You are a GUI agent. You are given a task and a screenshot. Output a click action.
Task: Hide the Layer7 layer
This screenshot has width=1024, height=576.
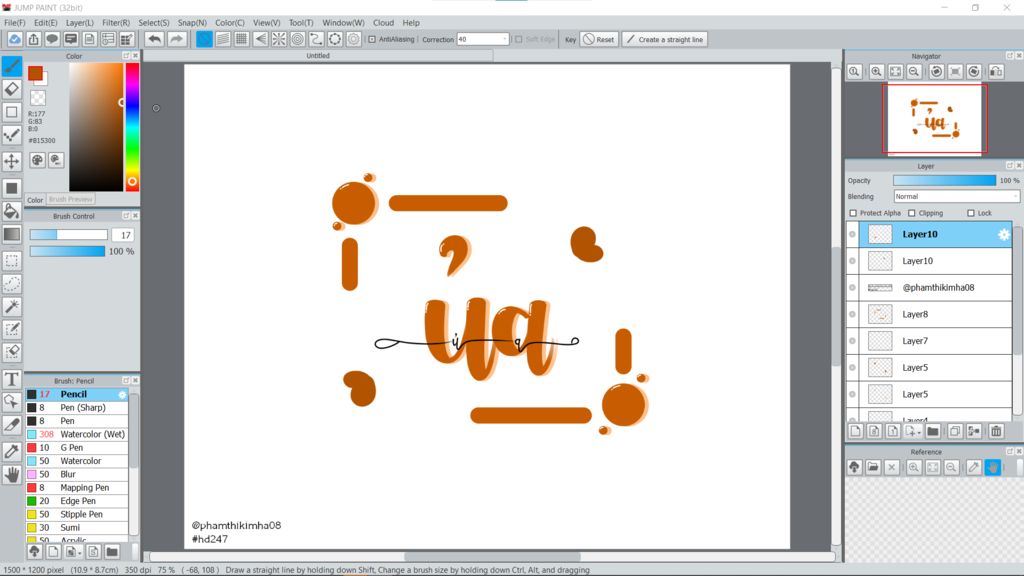coord(852,341)
